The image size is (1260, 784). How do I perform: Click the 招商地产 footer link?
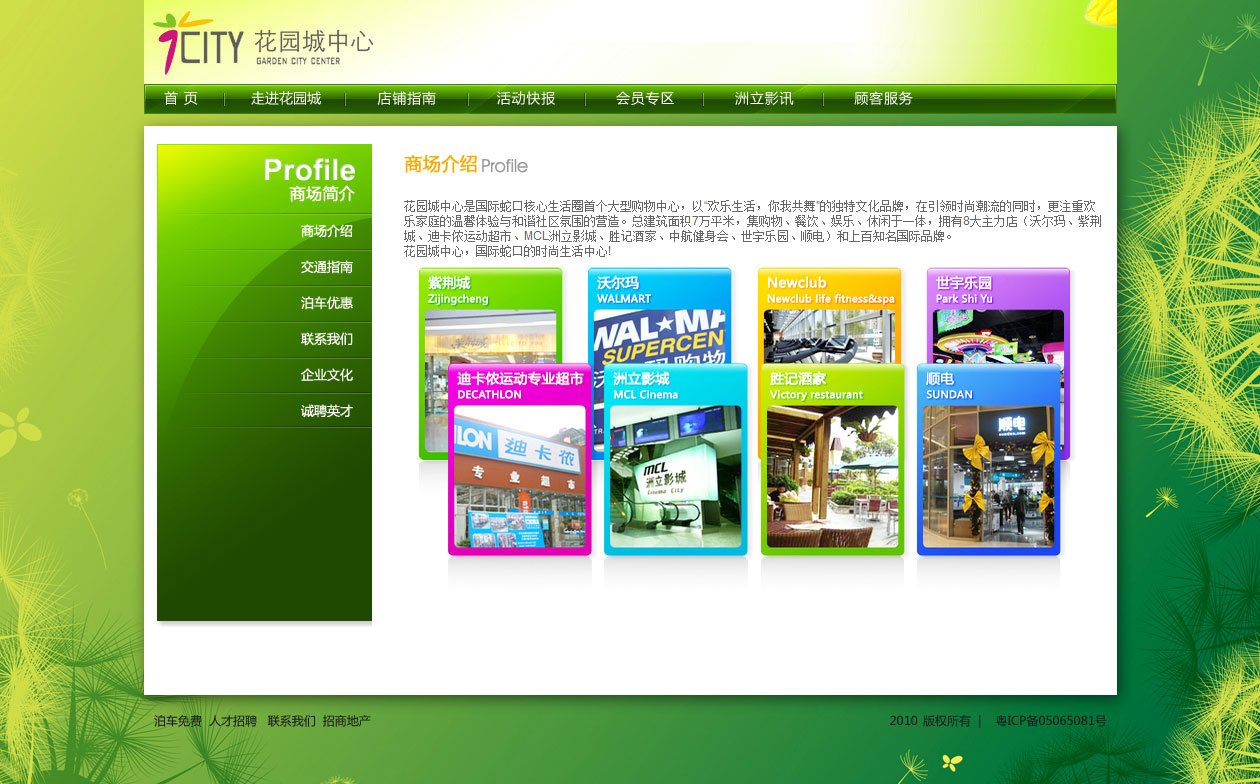point(346,721)
